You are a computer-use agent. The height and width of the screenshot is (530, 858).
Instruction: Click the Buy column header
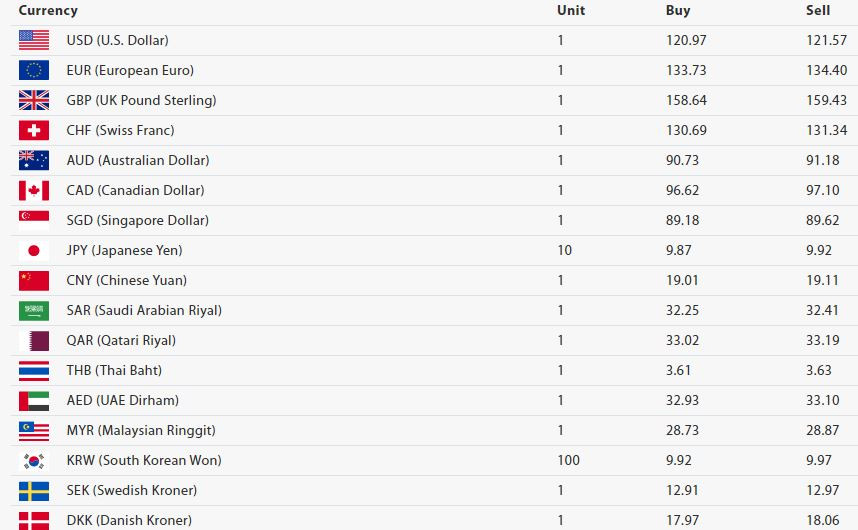point(678,10)
